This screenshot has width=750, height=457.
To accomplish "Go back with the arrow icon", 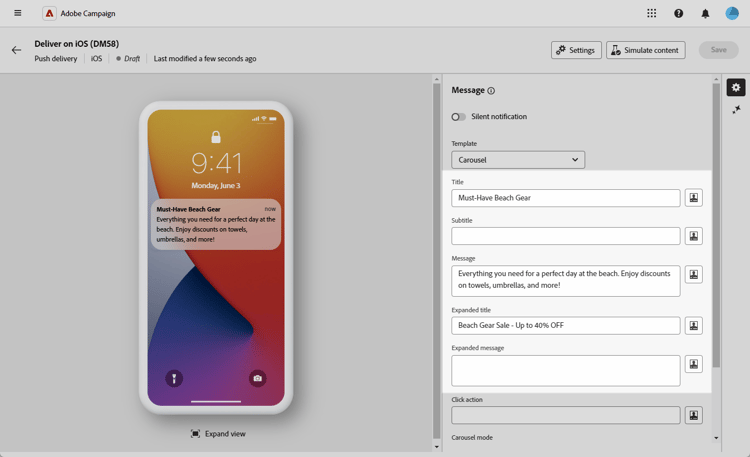I will [16, 50].
